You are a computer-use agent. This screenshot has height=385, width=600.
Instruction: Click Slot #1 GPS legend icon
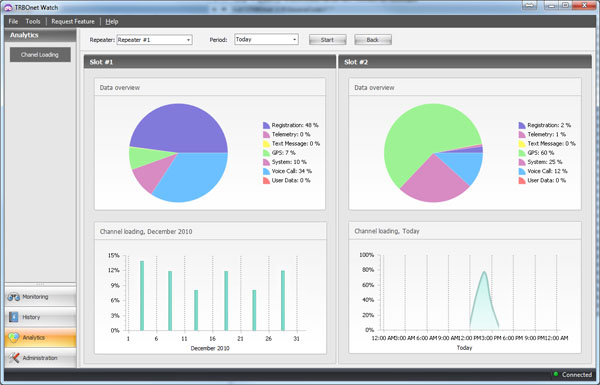tap(266, 153)
